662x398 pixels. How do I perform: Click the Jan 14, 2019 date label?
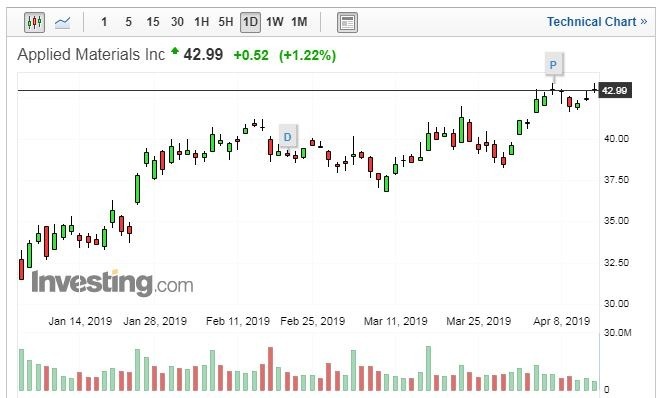[80, 321]
